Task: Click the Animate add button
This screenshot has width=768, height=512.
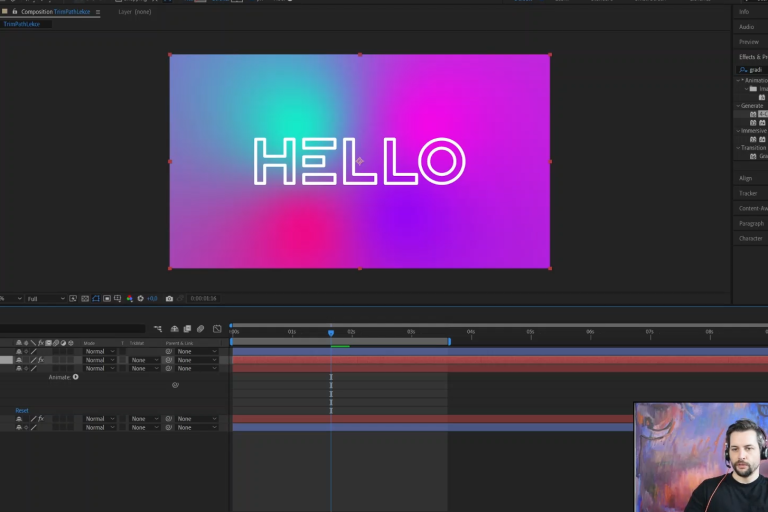Action: [75, 377]
